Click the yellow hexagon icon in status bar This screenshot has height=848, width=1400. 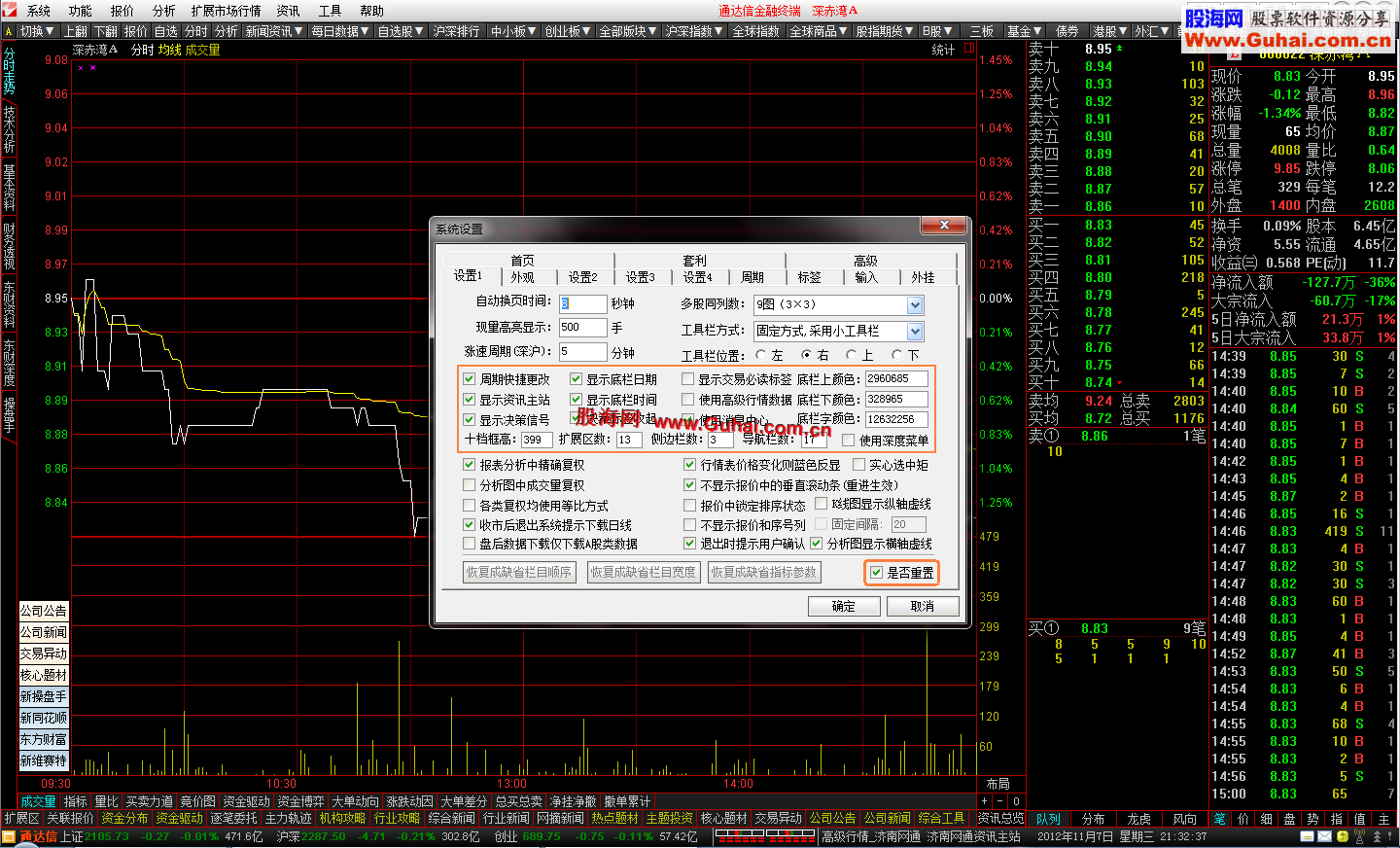click(1343, 836)
